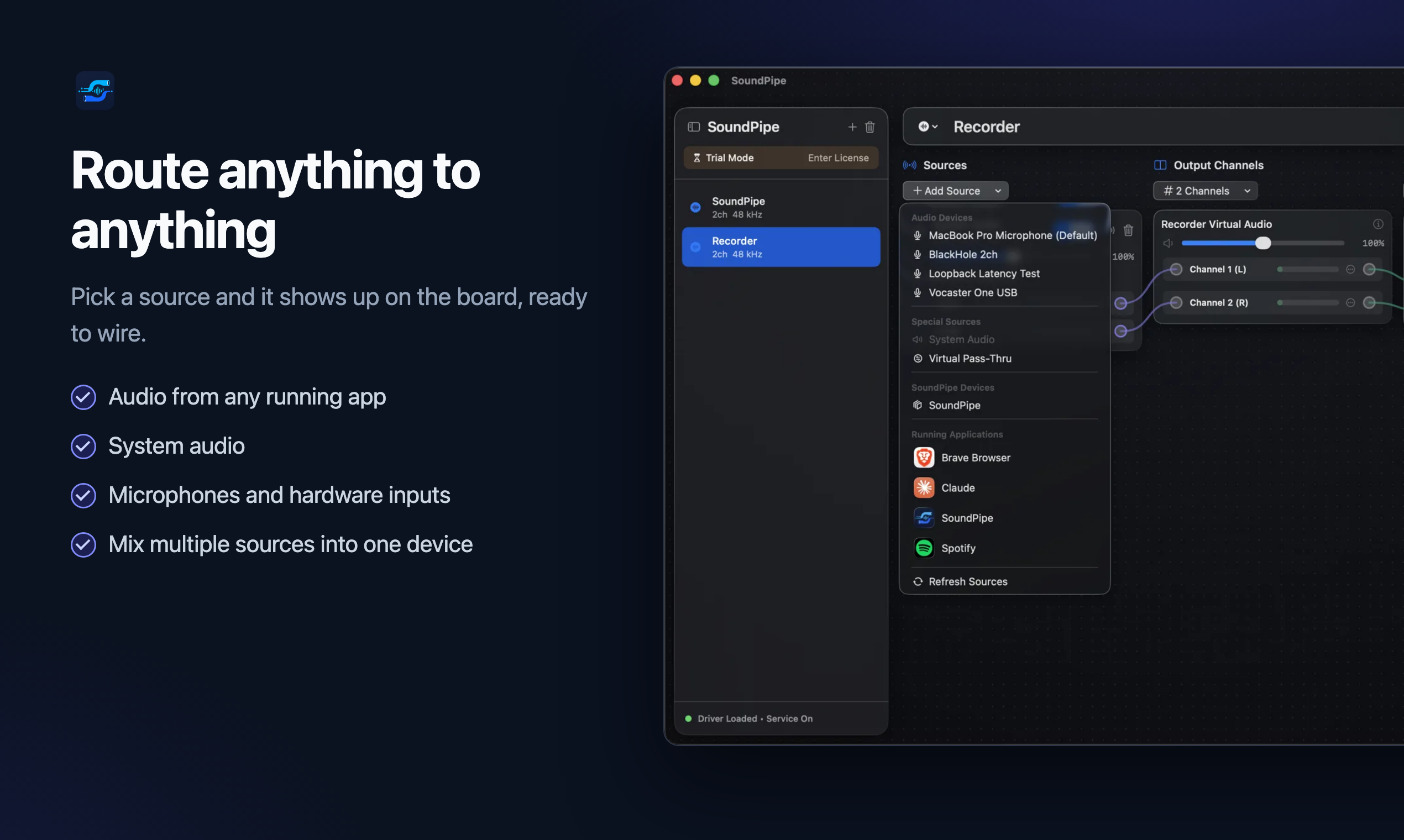
Task: Pick Brave Browser from Running Applications
Action: coord(1005,458)
